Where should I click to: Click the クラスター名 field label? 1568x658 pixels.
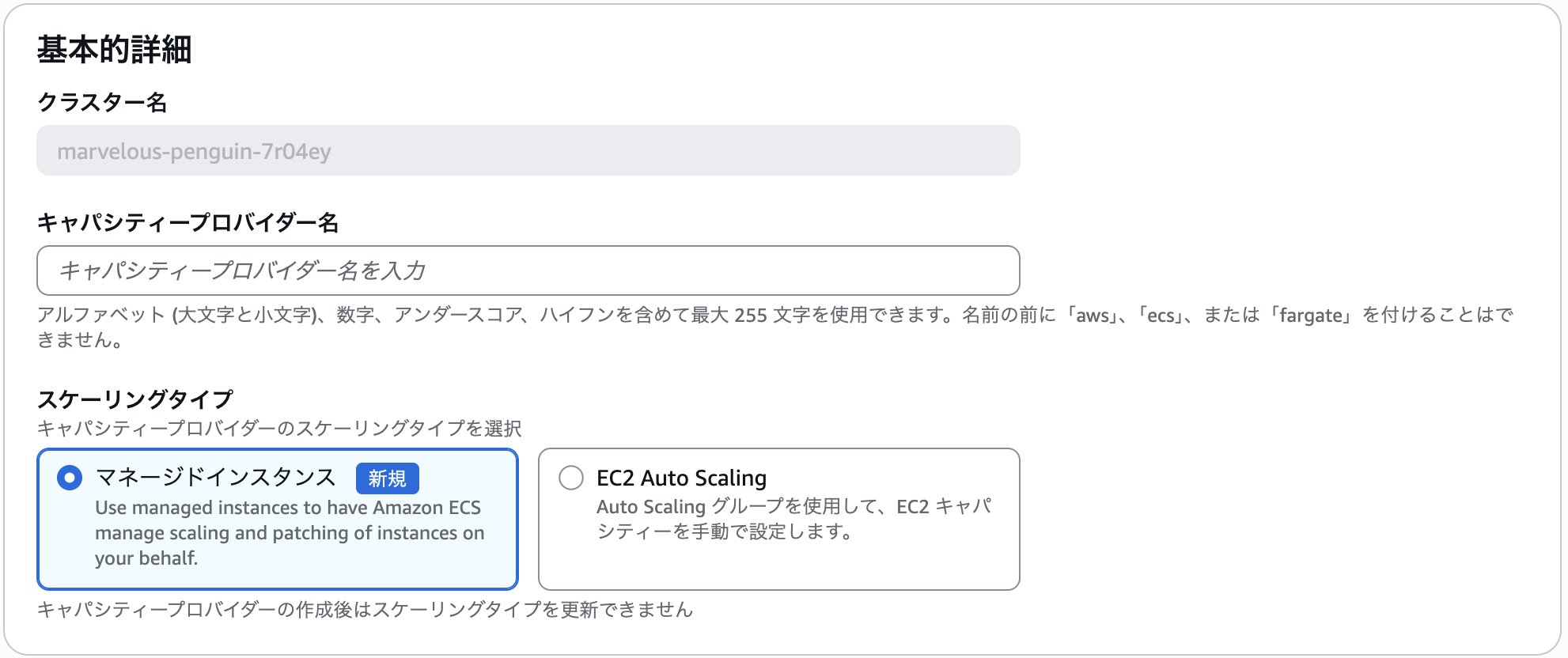point(102,103)
